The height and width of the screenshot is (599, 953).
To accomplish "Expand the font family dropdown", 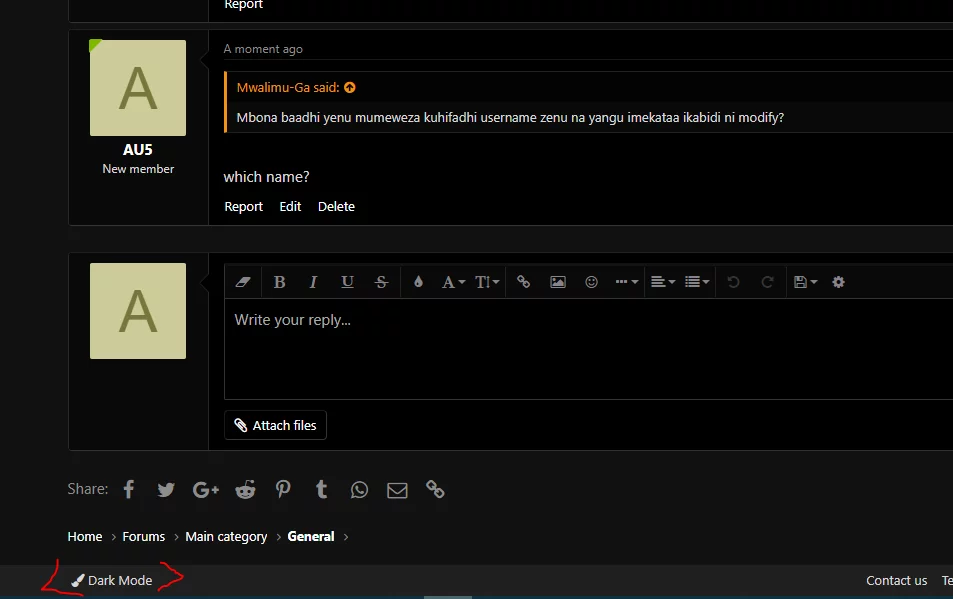I will click(453, 282).
